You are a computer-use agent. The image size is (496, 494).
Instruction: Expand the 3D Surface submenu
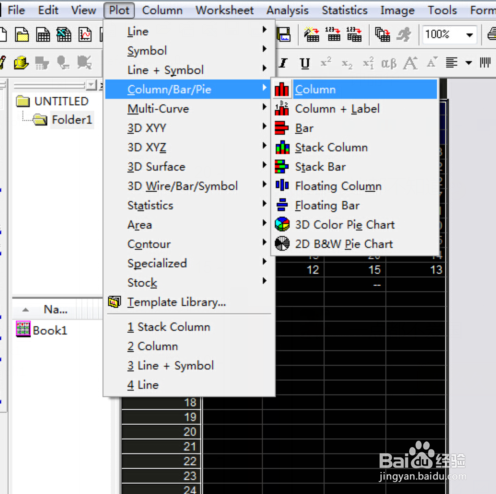tap(189, 167)
